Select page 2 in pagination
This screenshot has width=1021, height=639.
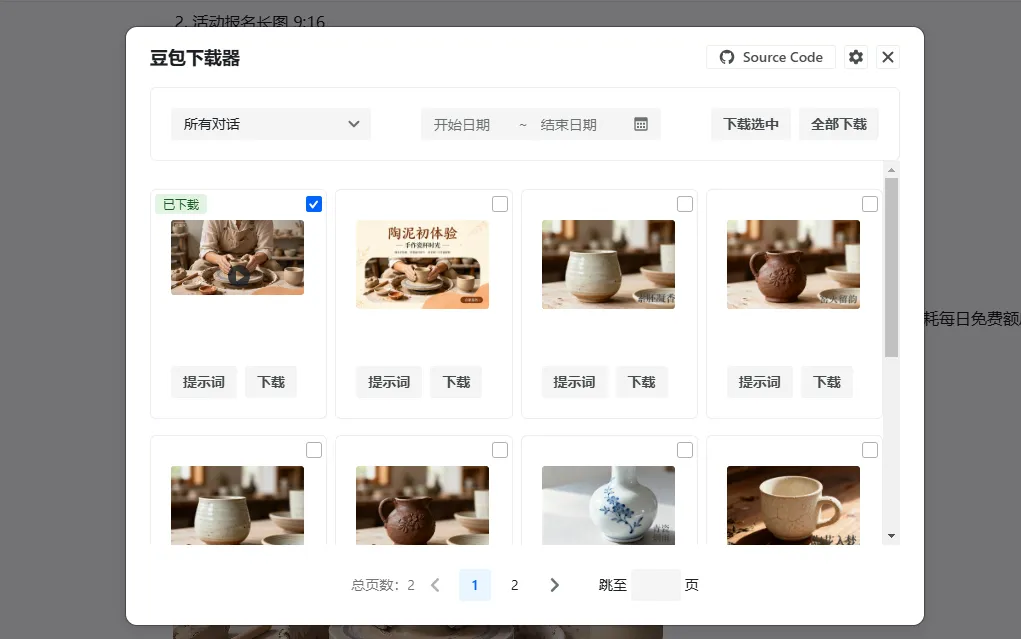514,585
